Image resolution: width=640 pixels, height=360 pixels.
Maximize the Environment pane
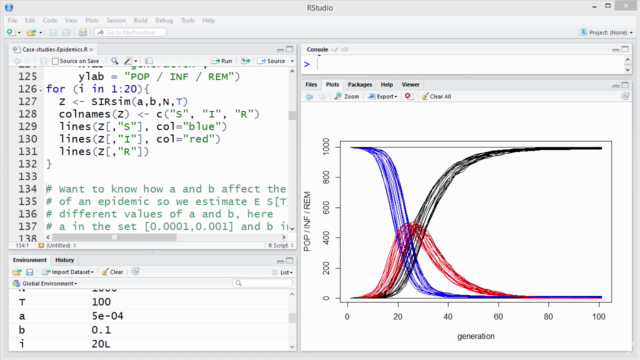point(289,260)
